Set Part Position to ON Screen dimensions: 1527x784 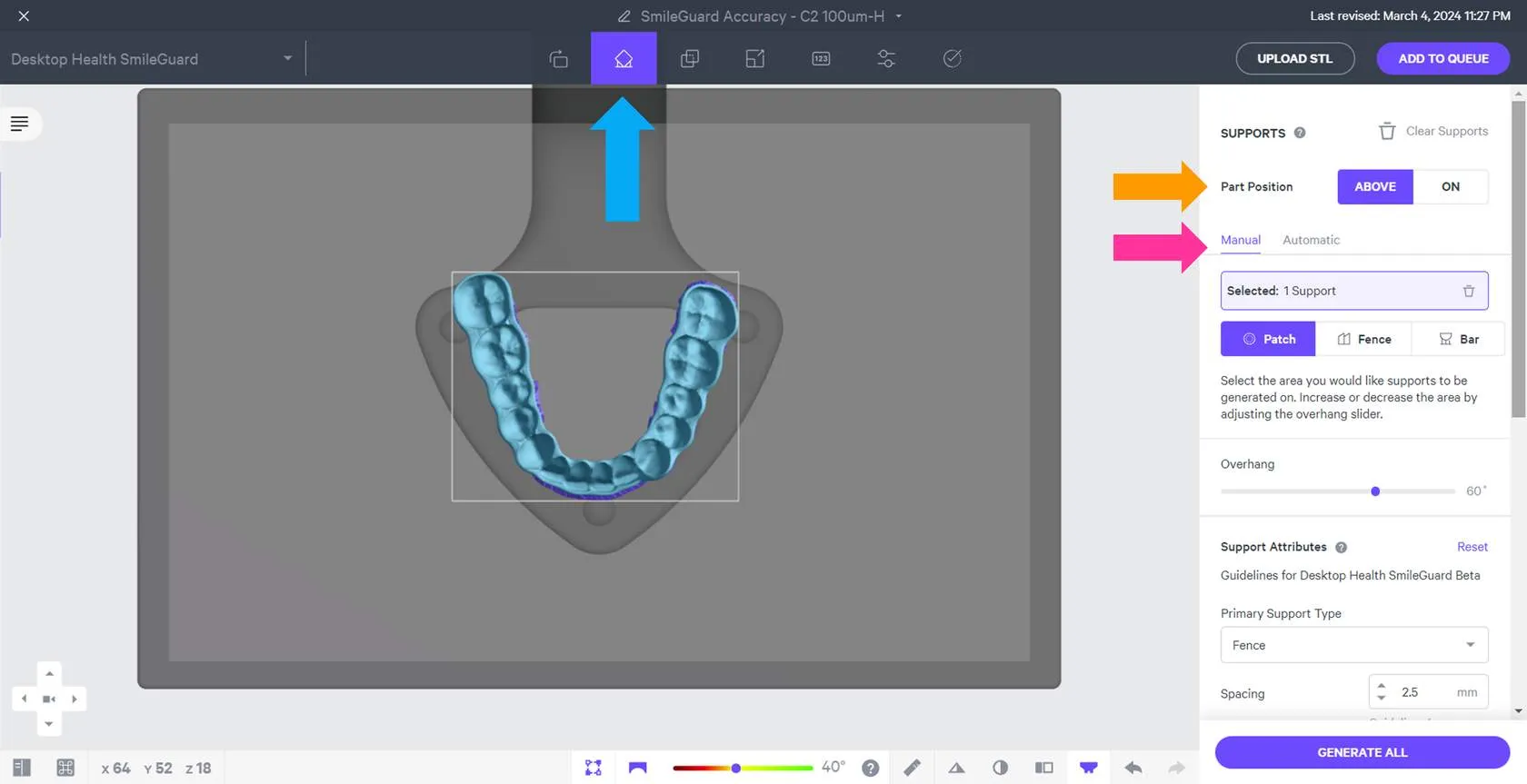(1451, 187)
